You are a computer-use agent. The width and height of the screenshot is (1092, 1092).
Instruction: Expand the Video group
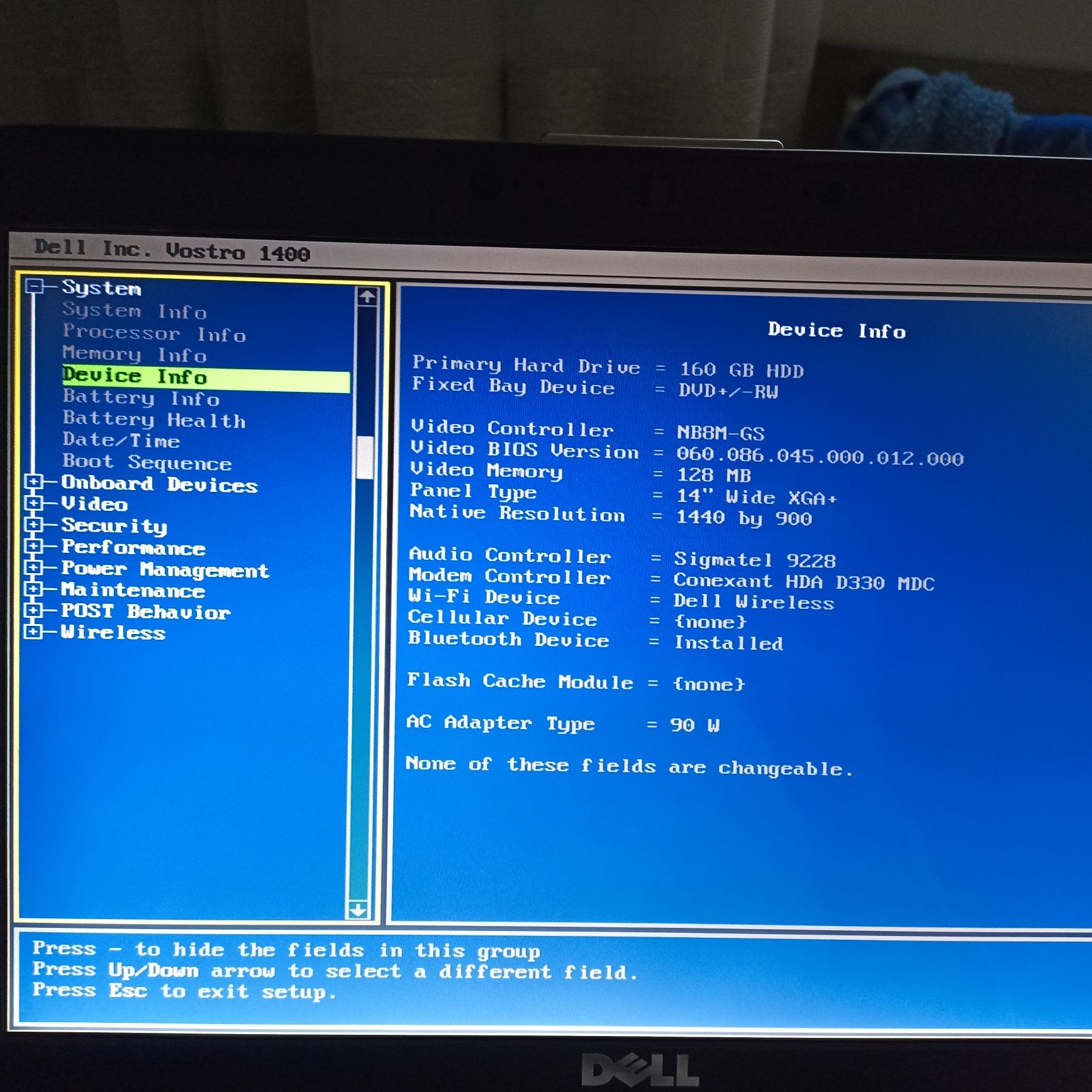(34, 504)
